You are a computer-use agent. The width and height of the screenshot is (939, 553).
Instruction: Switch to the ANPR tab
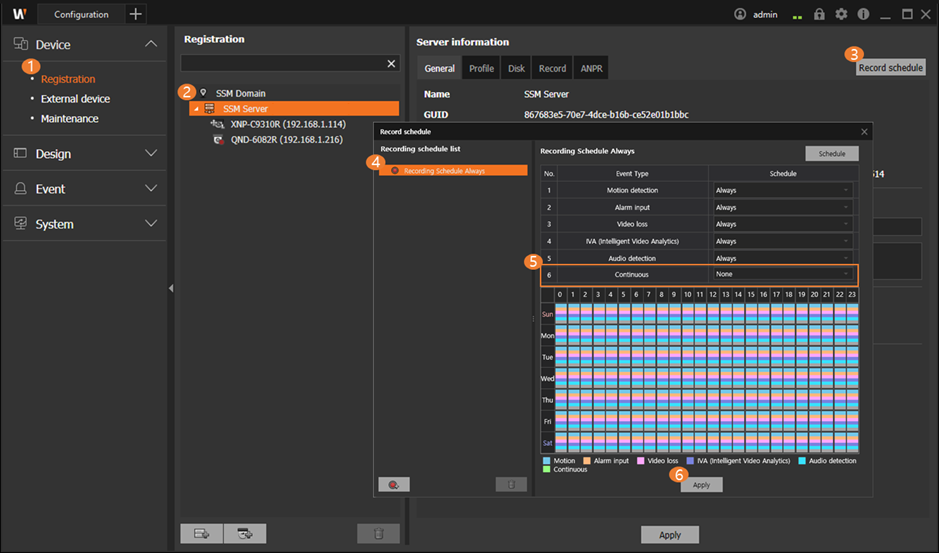590,69
